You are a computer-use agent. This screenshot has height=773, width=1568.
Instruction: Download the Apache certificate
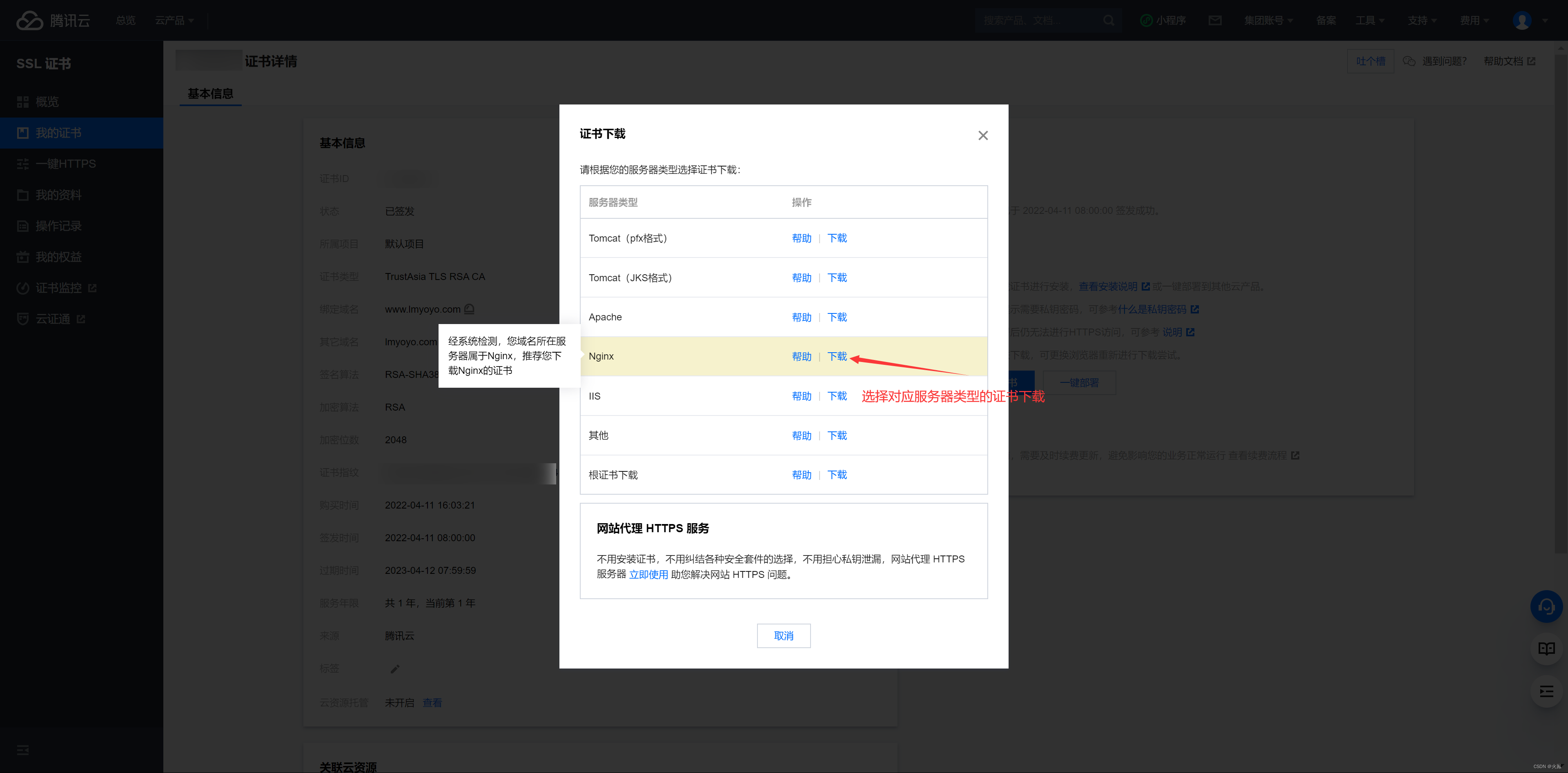pyautogui.click(x=837, y=317)
